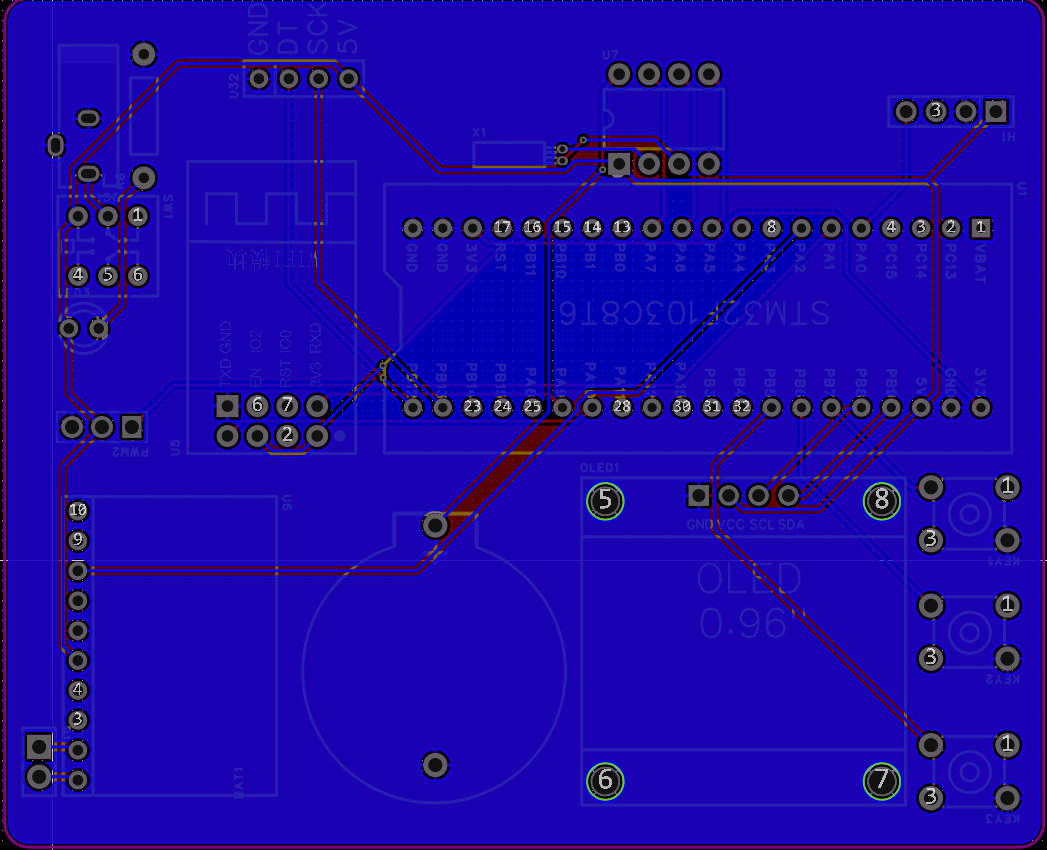Select PWM2 header square pad
Screen dimensions: 1047x850
tap(132, 427)
